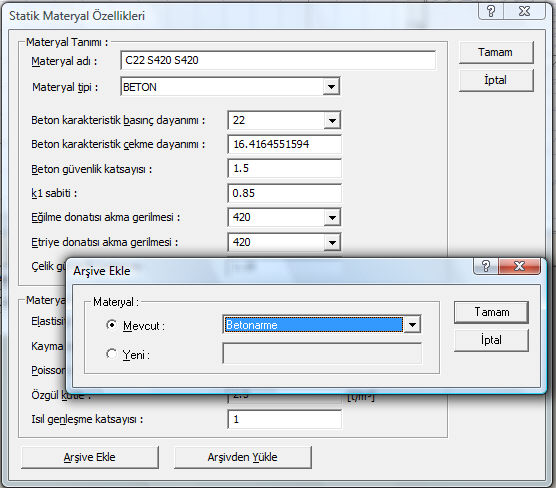The width and height of the screenshot is (556, 488).
Task: Click the Materyal adı text field
Action: [278, 60]
